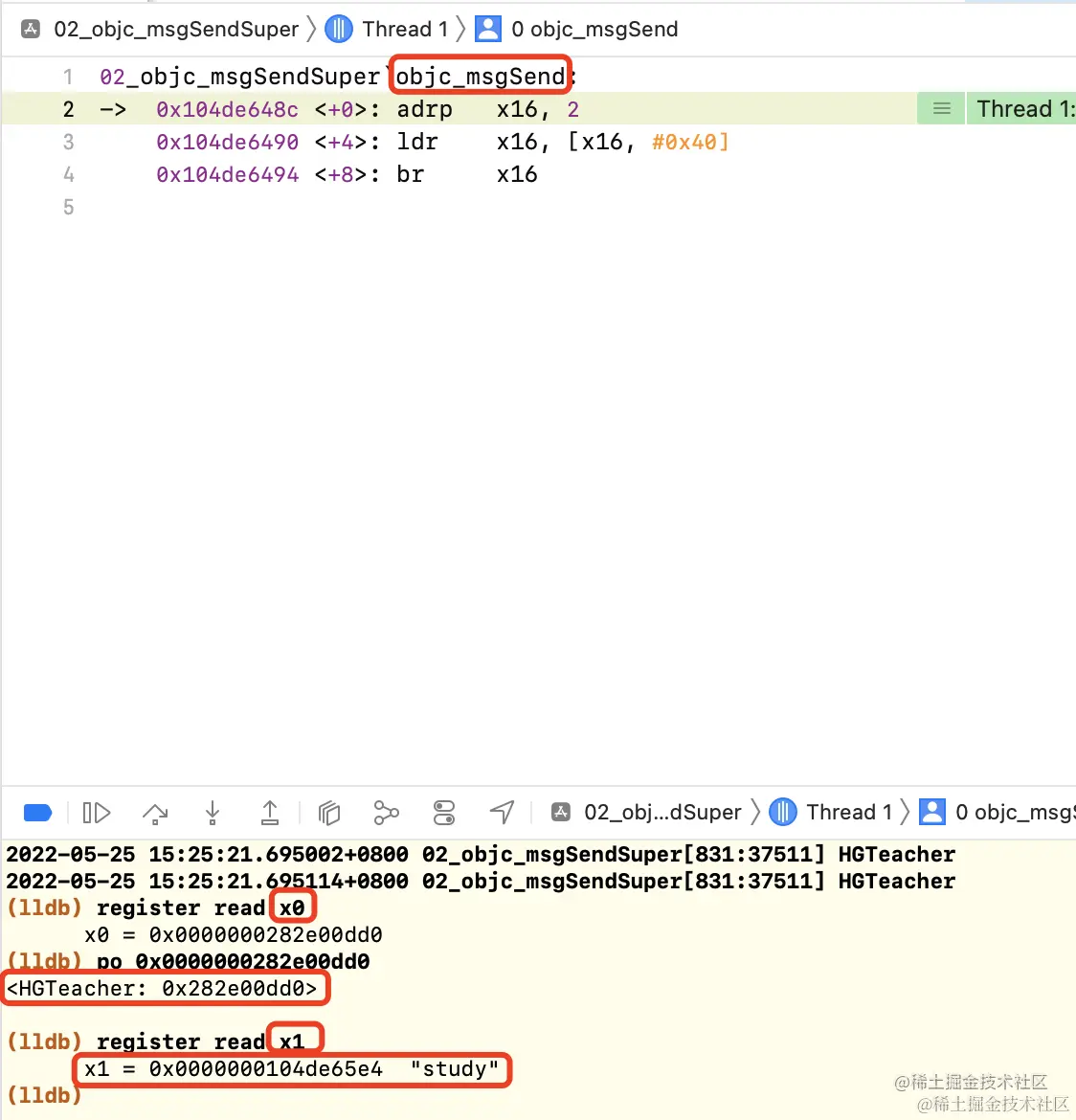Open 02_objc_msgSendSuper in the top jump bar
The image size is (1076, 1120).
[x=176, y=30]
